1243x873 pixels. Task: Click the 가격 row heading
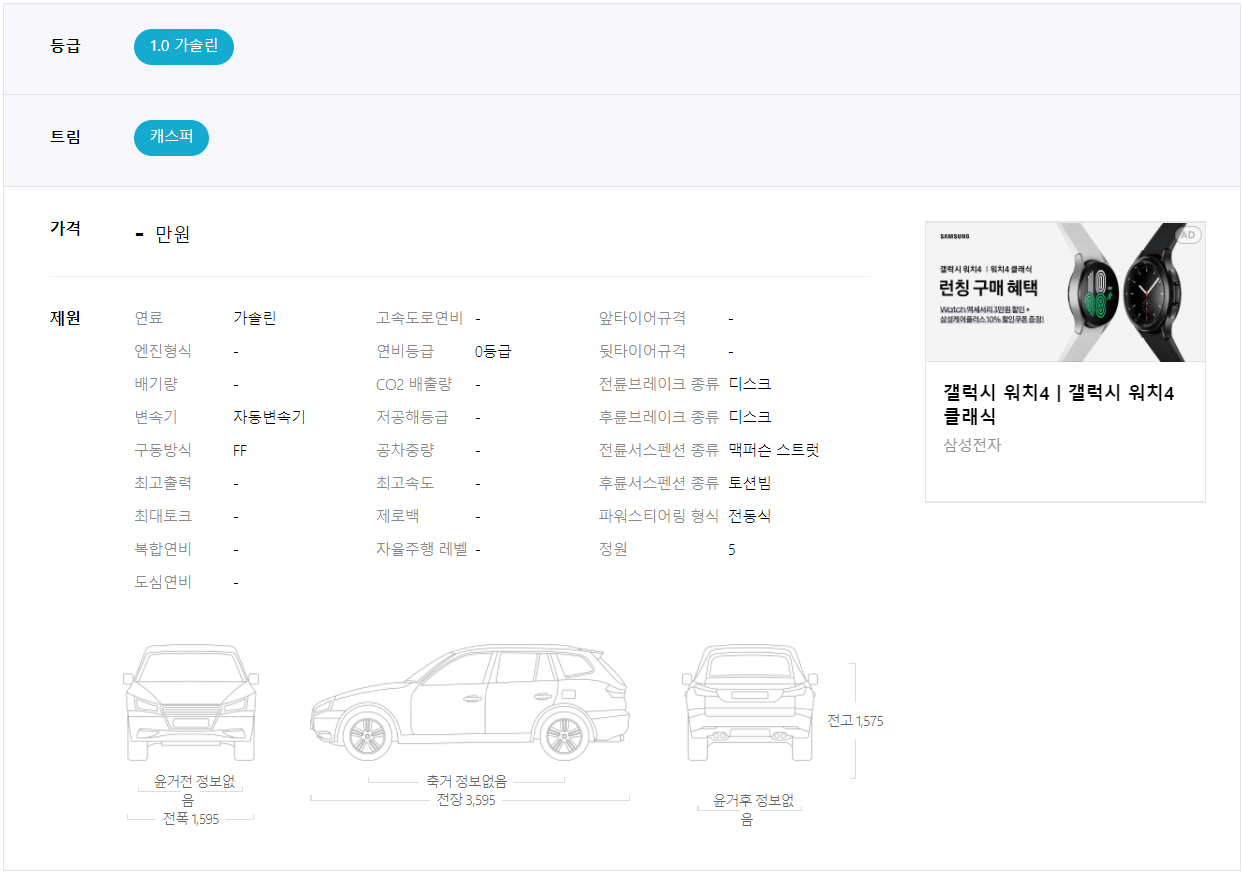click(65, 228)
